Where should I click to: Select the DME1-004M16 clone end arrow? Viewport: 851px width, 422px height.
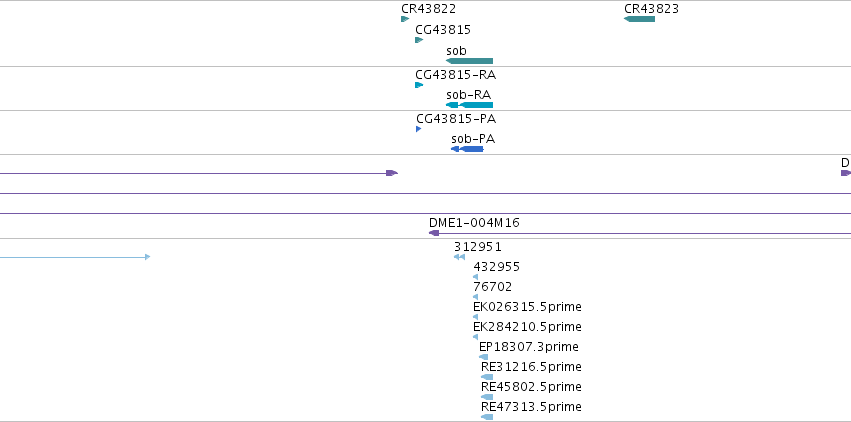(434, 233)
